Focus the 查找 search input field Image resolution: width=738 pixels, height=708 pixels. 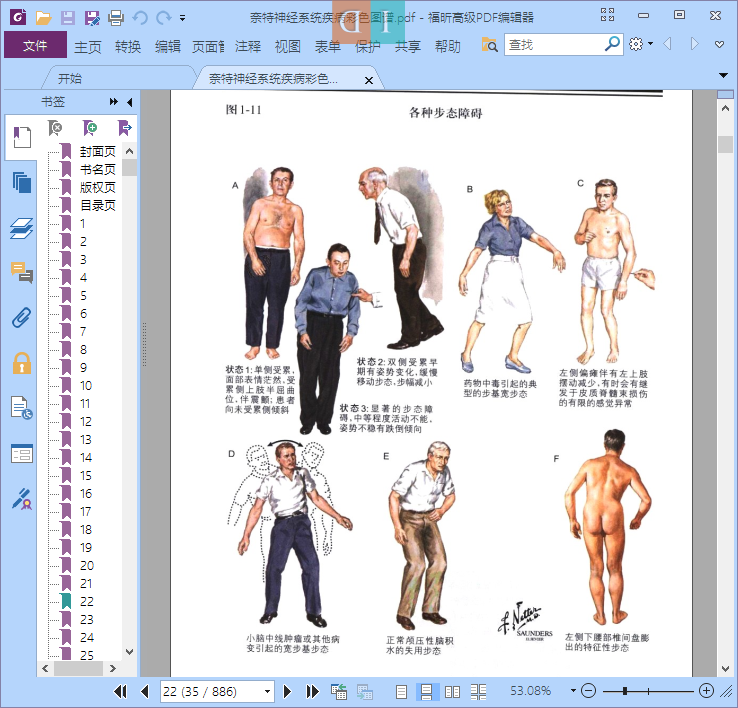(554, 45)
